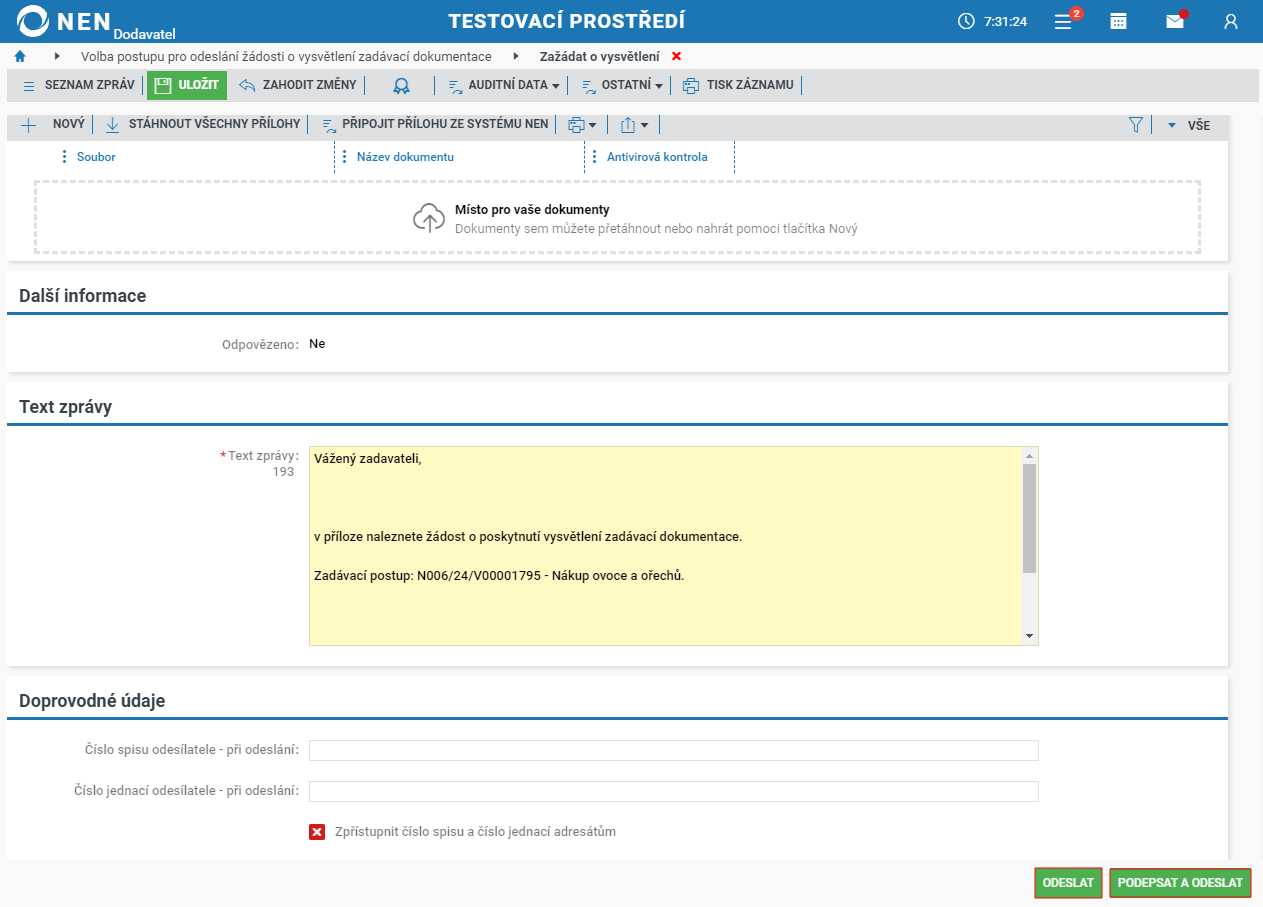Open Seznam zpráv list

79,85
